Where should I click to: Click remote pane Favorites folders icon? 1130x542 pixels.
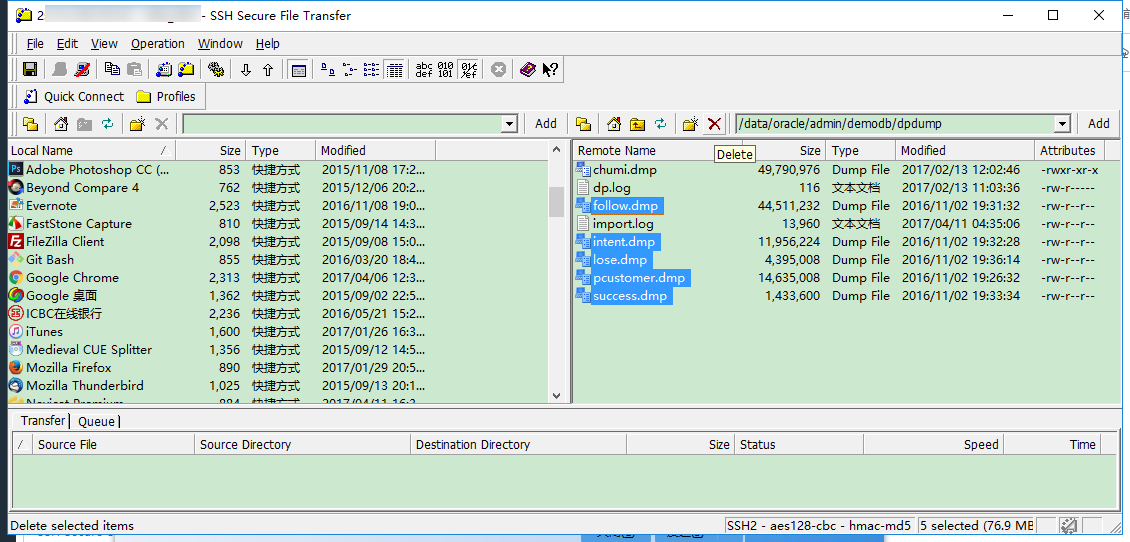click(583, 124)
